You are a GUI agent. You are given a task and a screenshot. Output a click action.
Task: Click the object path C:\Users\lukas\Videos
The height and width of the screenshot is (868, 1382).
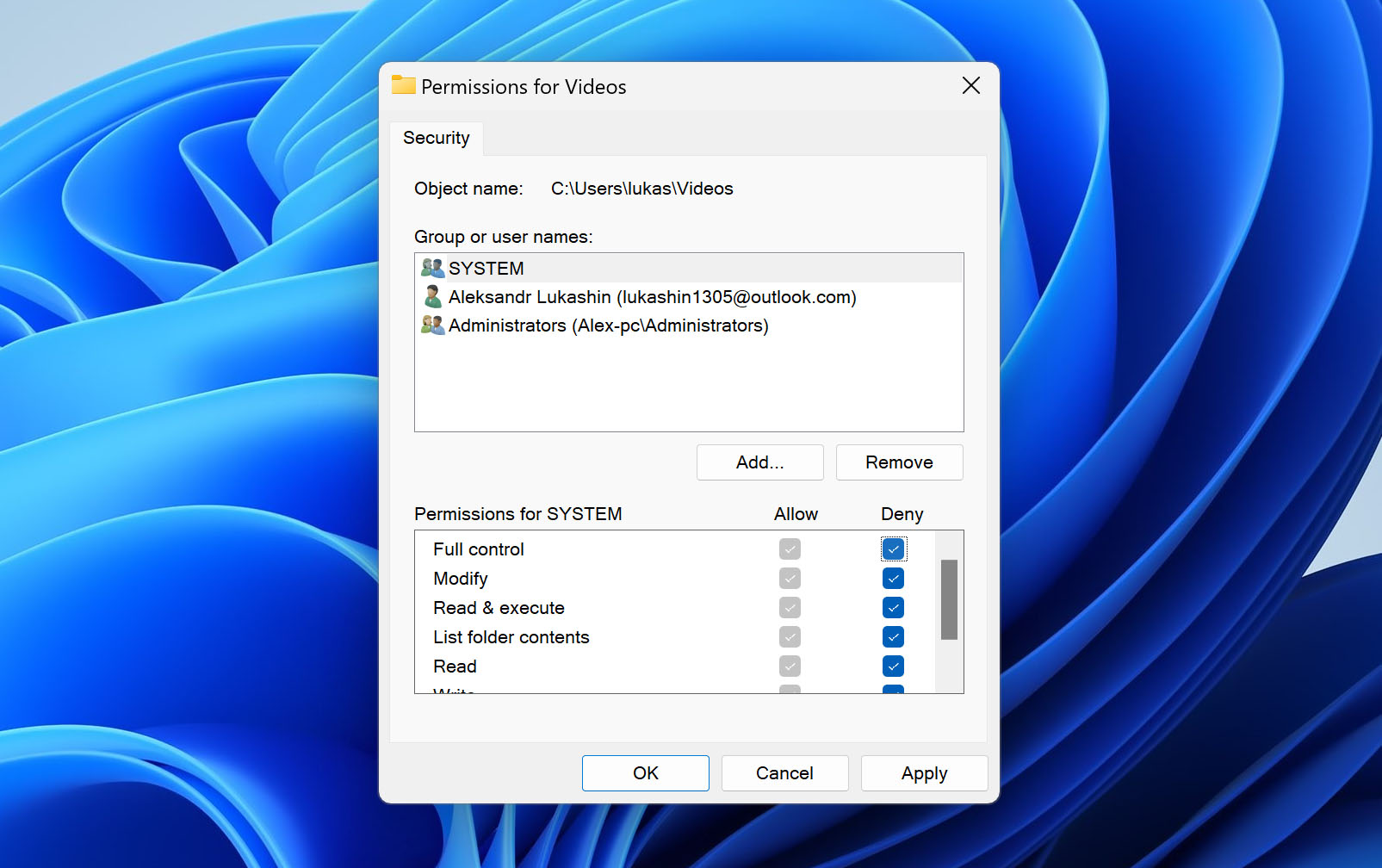pyautogui.click(x=642, y=189)
